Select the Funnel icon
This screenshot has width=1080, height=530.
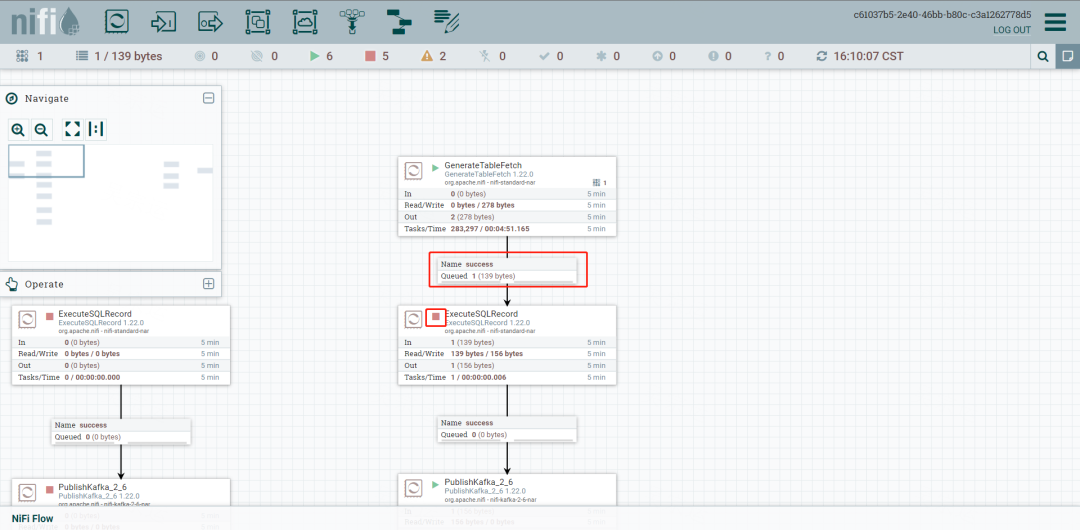pos(352,22)
